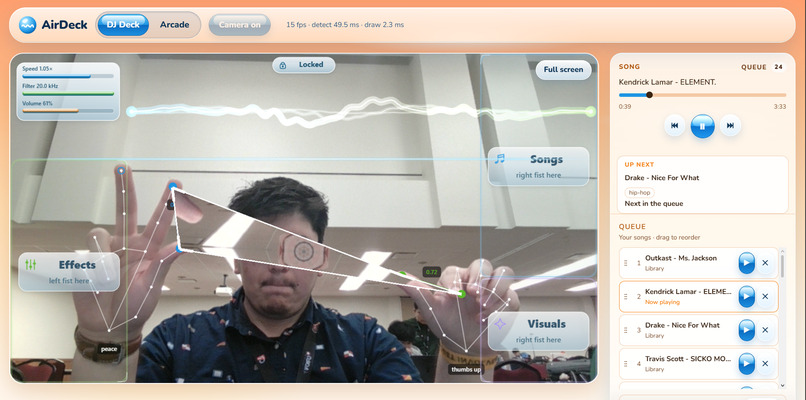Click the Visuals zone panel
Screen dimensions: 806x400
538,331
